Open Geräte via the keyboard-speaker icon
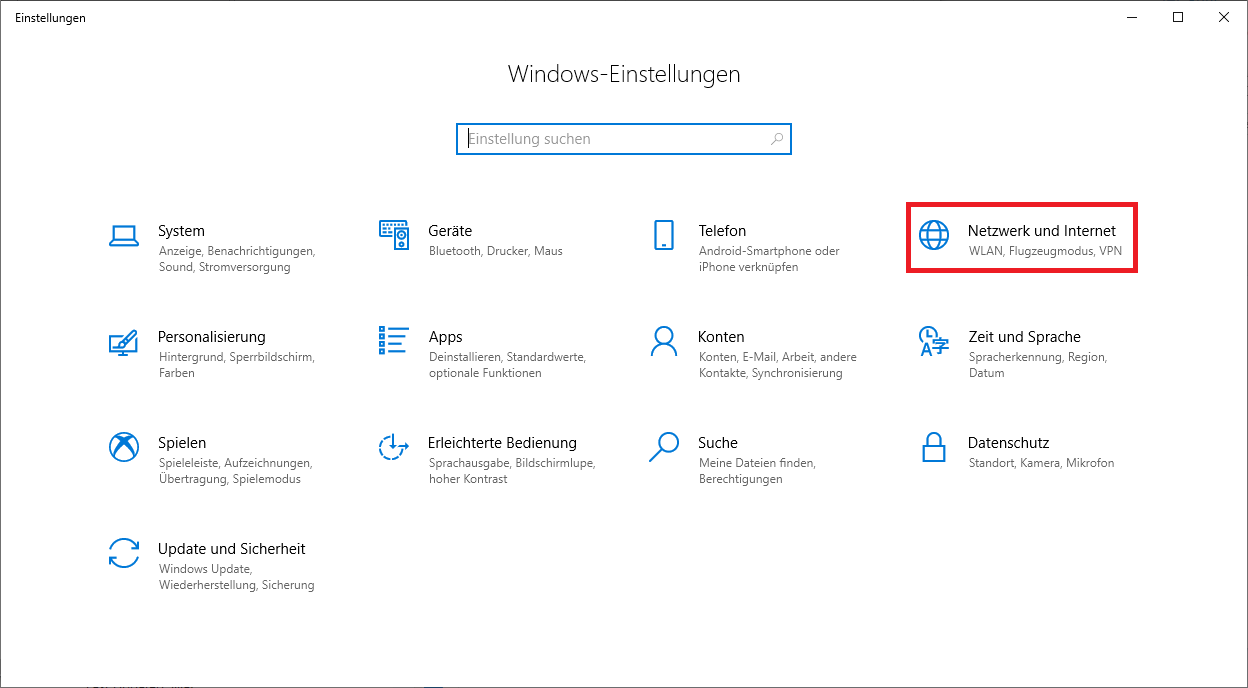This screenshot has height=688, width=1248. tap(394, 235)
